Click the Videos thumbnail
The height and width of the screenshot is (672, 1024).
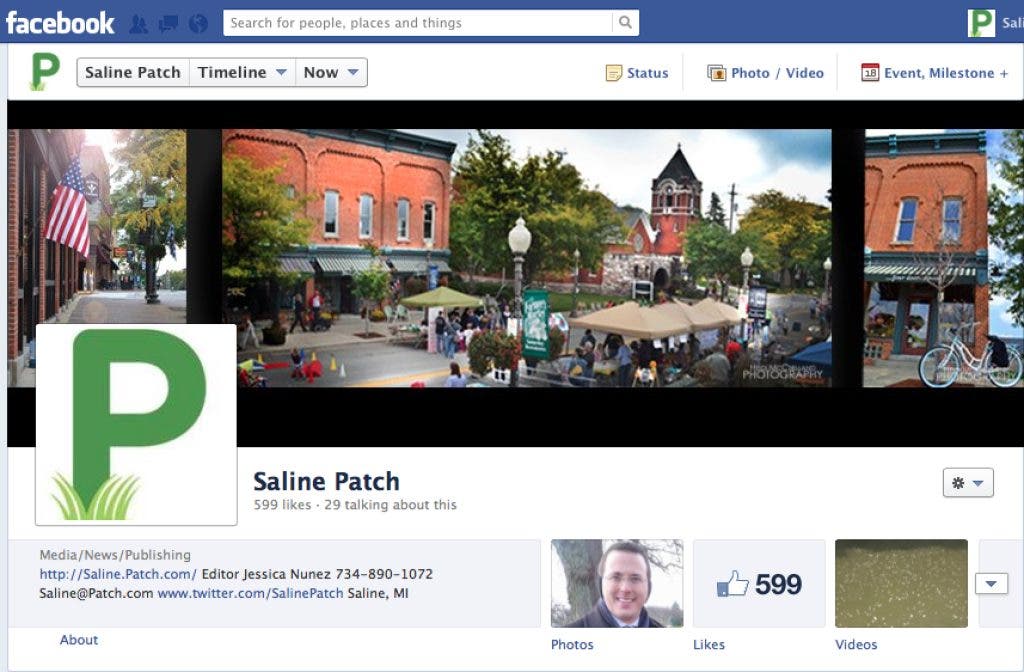click(x=901, y=583)
